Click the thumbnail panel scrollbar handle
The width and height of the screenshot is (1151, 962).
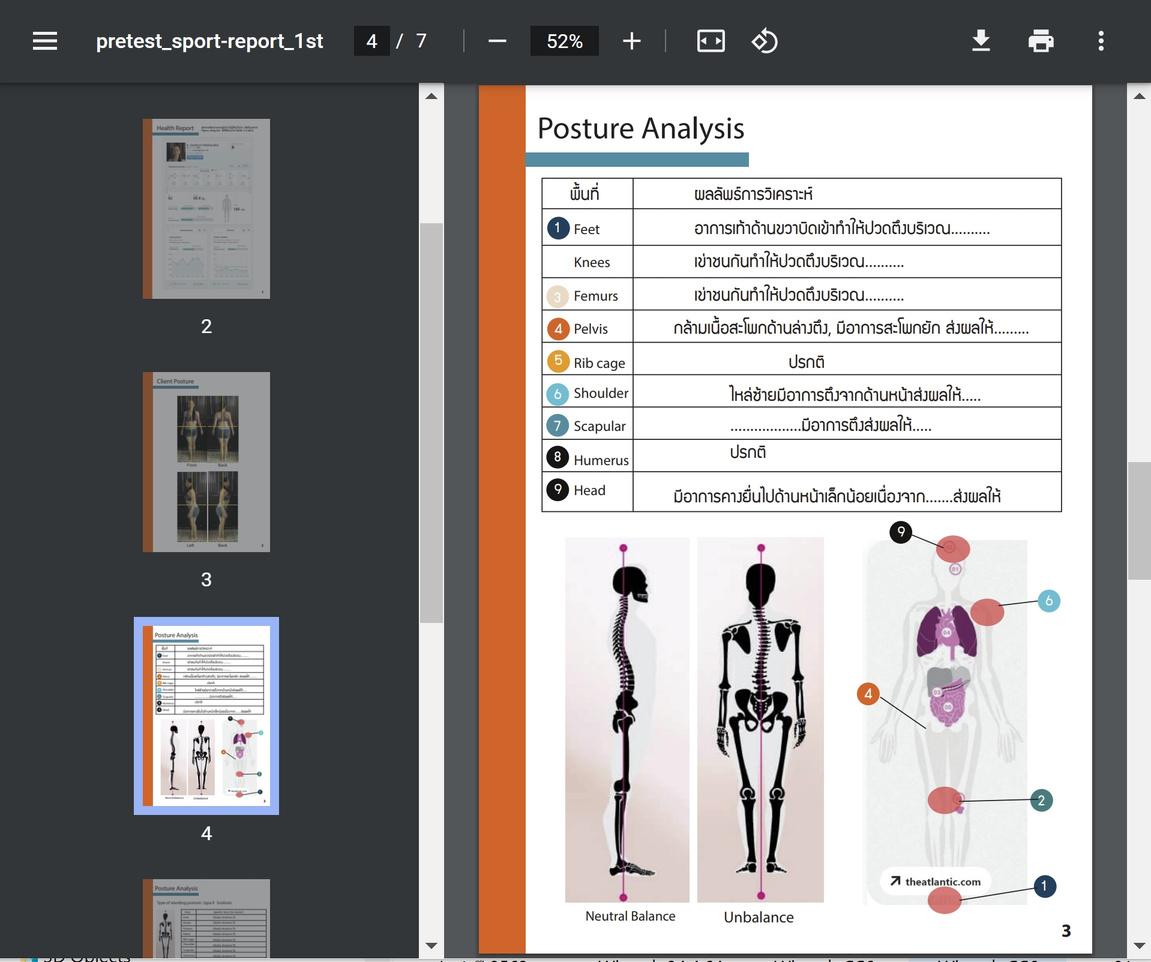pyautogui.click(x=431, y=423)
